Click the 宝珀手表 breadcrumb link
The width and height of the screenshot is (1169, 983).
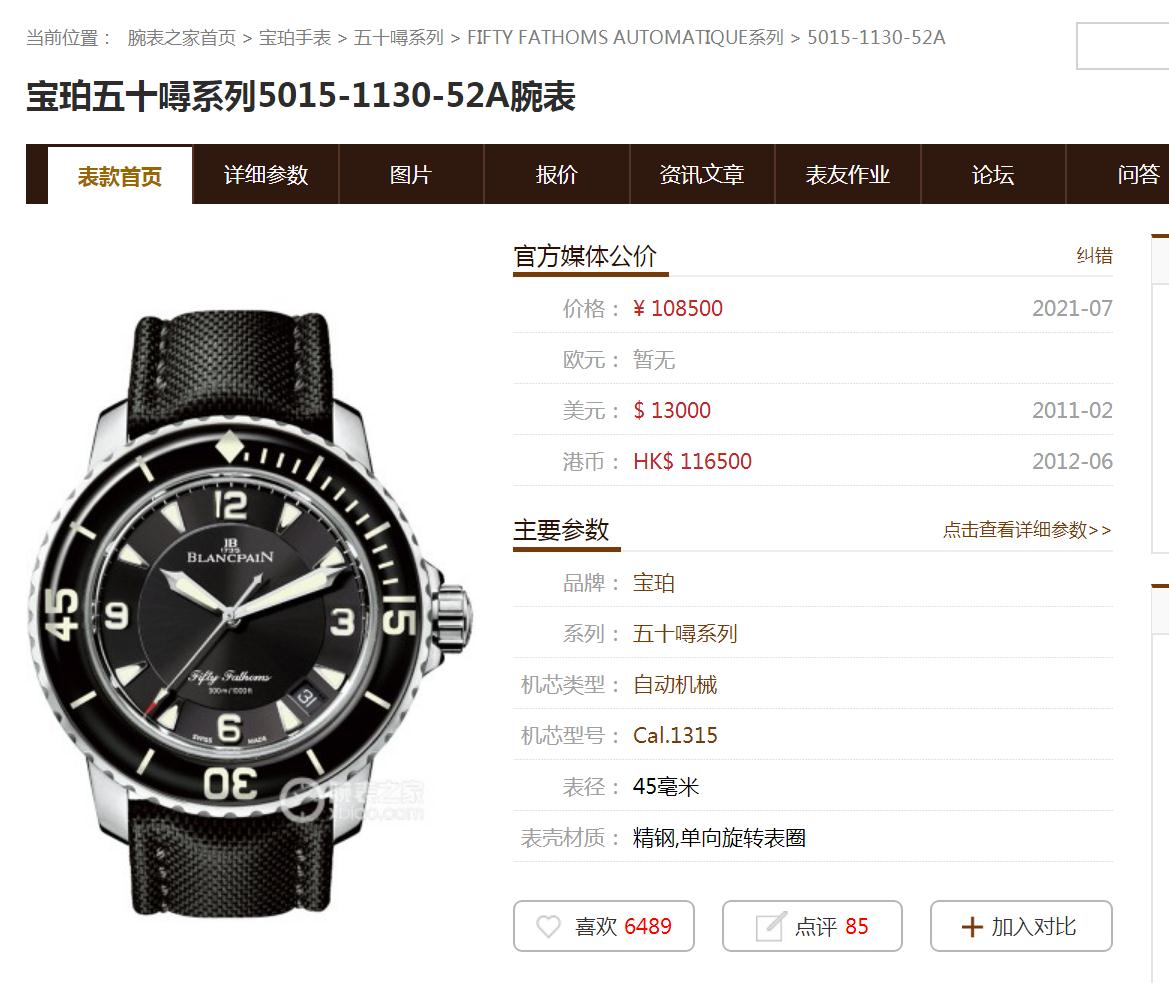pyautogui.click(x=294, y=37)
